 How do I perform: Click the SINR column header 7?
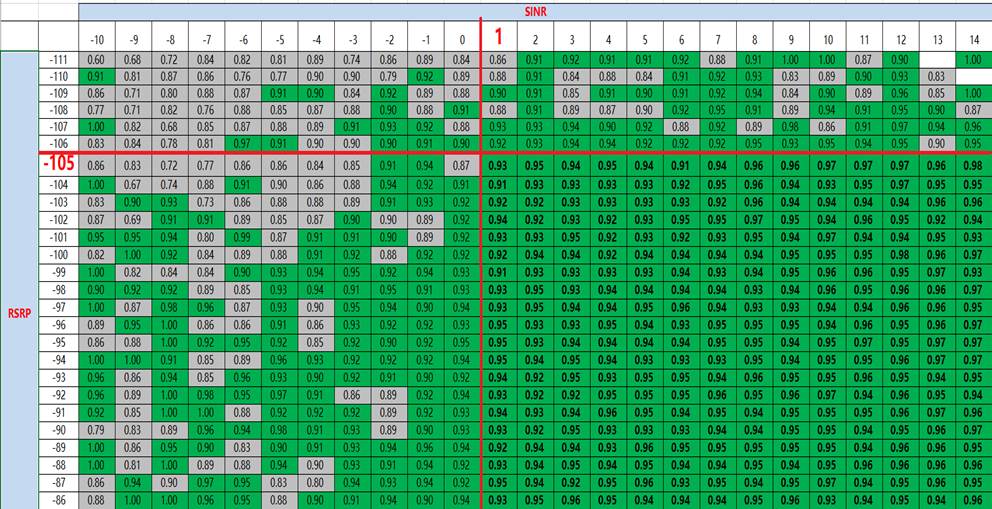click(x=716, y=39)
